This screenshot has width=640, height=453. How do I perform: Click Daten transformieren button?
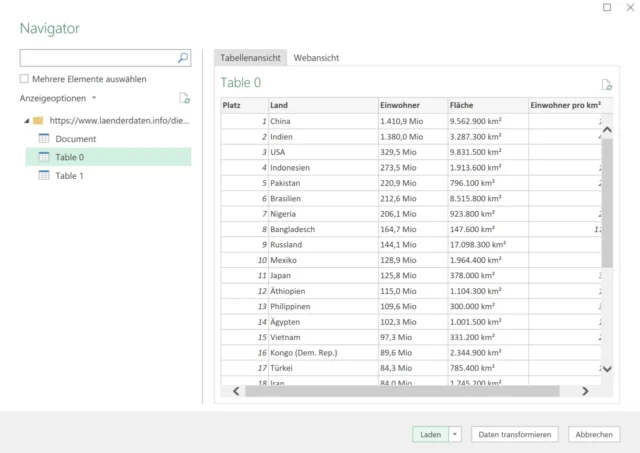515,434
